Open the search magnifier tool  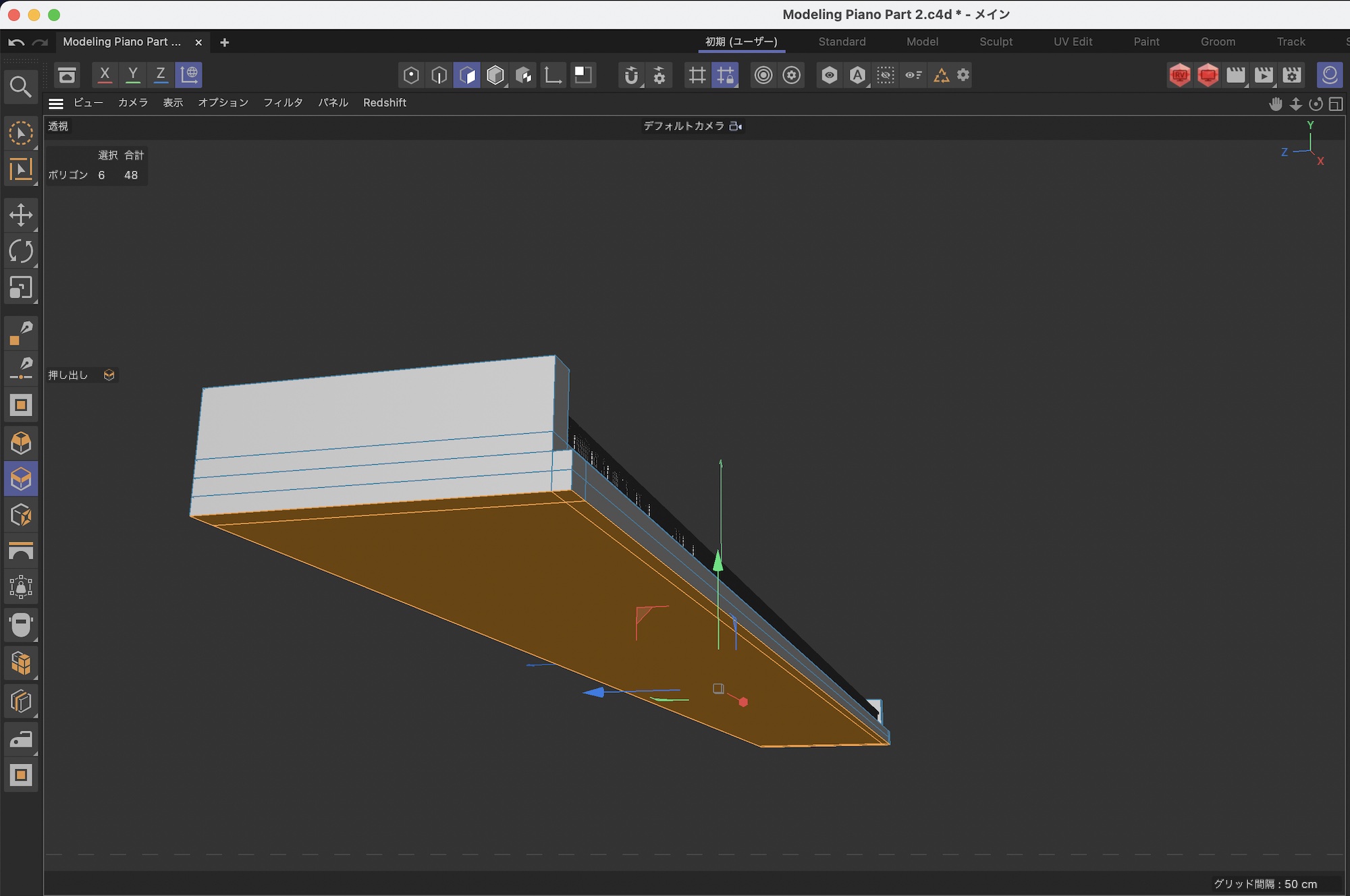click(20, 86)
